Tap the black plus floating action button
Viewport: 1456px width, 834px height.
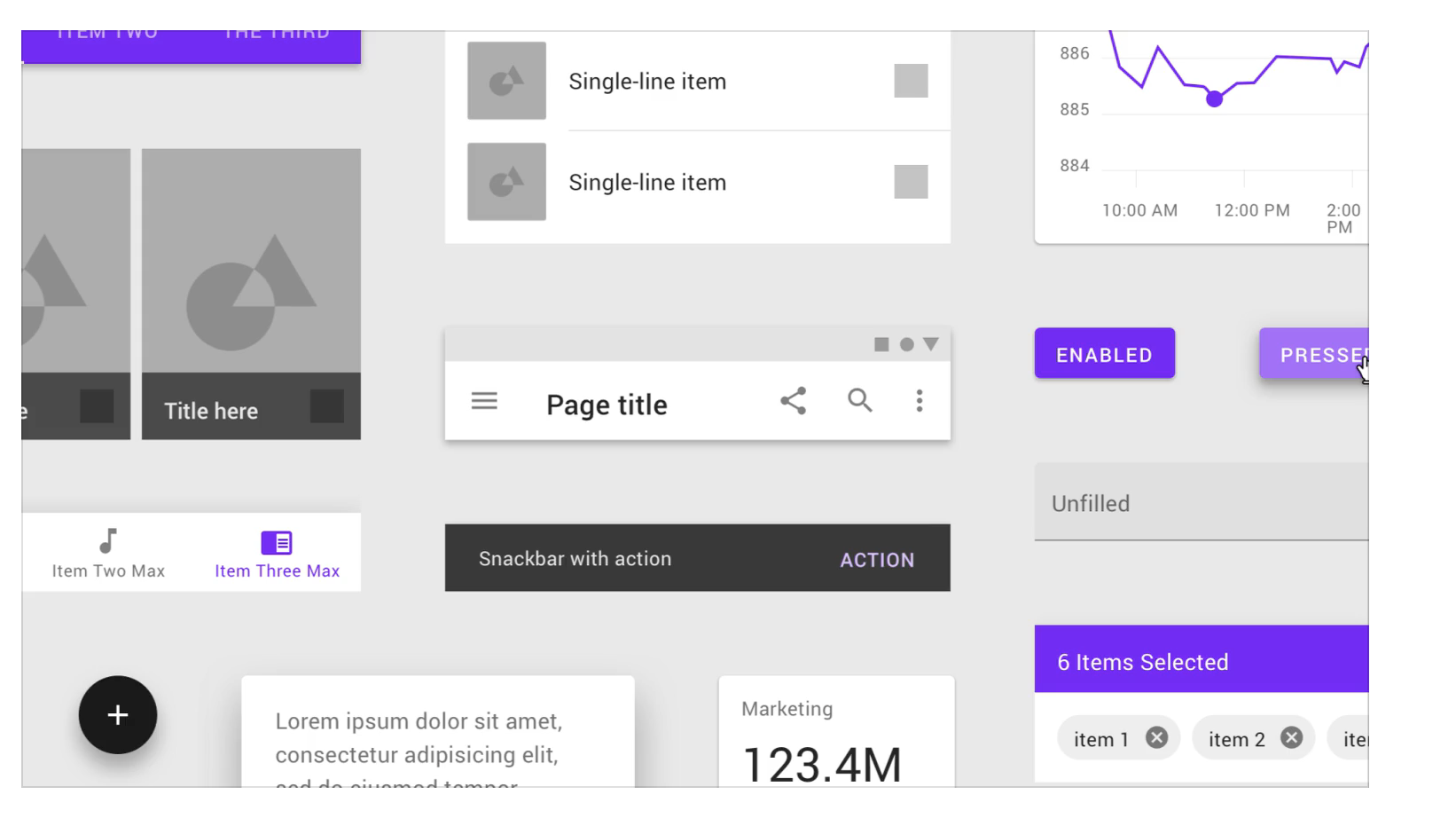(118, 715)
